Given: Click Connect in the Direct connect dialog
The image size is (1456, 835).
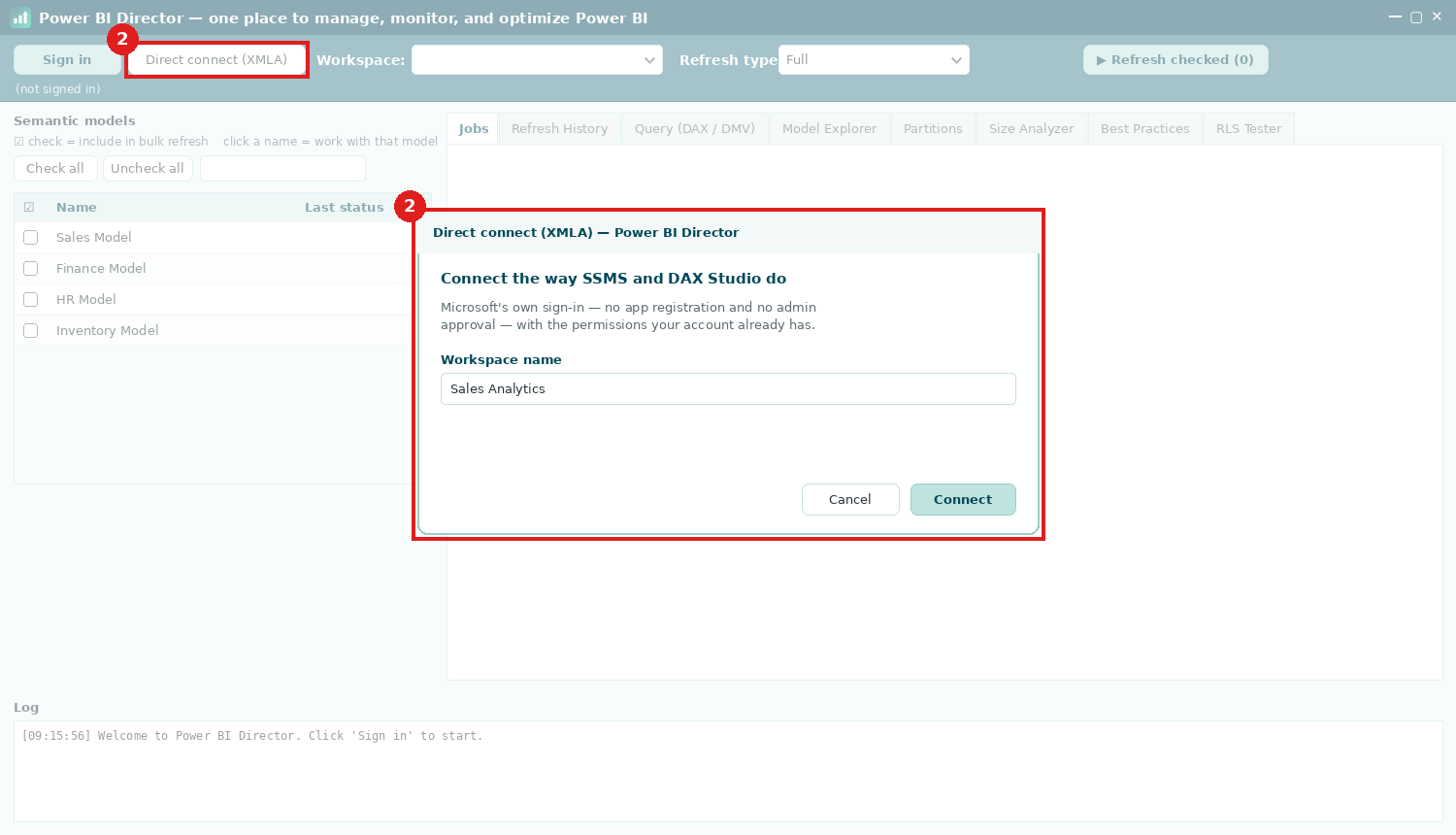Looking at the screenshot, I should click(x=963, y=500).
